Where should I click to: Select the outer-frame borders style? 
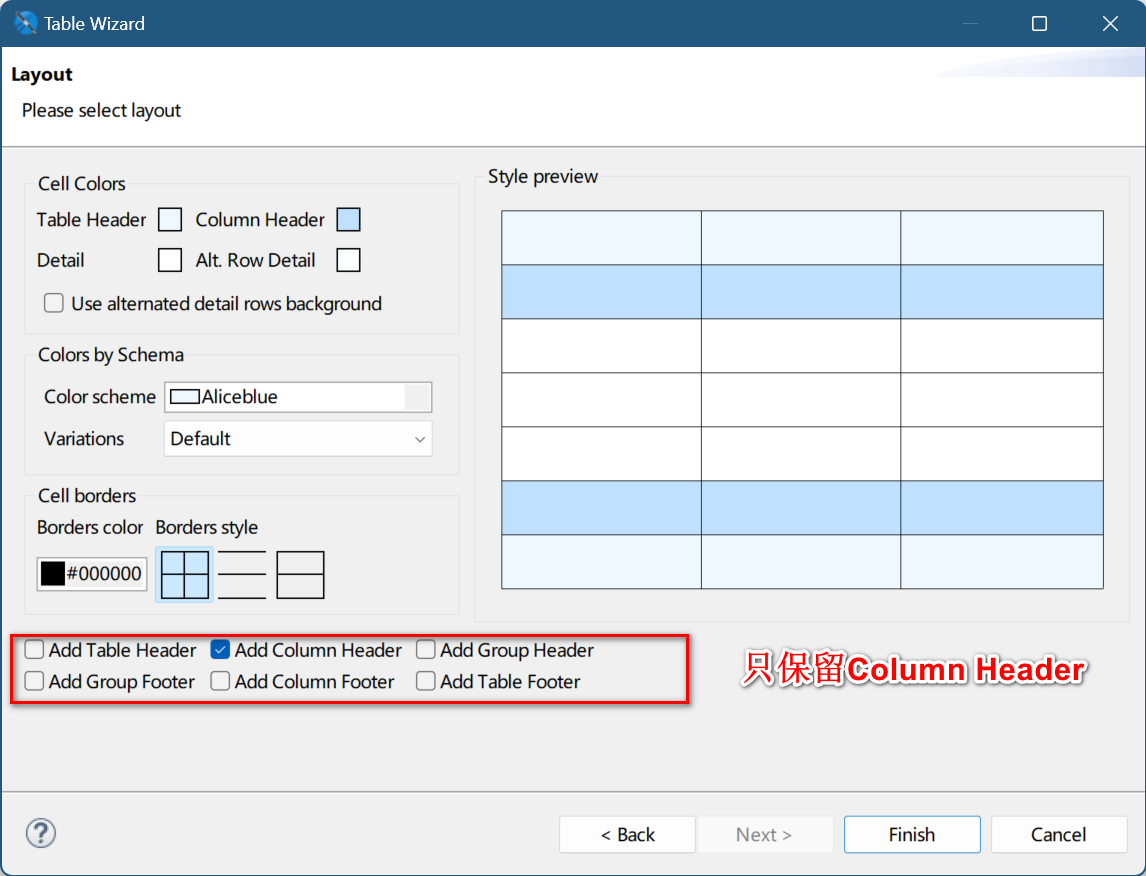click(299, 574)
